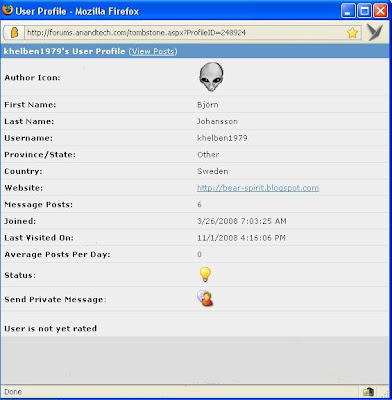Click the bird icon beside address bar

click(x=375, y=32)
